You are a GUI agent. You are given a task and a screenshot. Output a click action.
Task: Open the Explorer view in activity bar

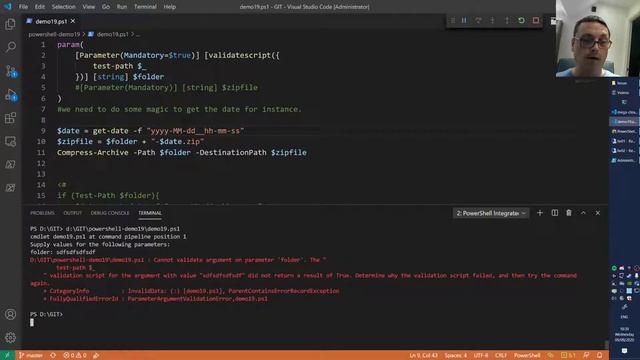(x=11, y=24)
